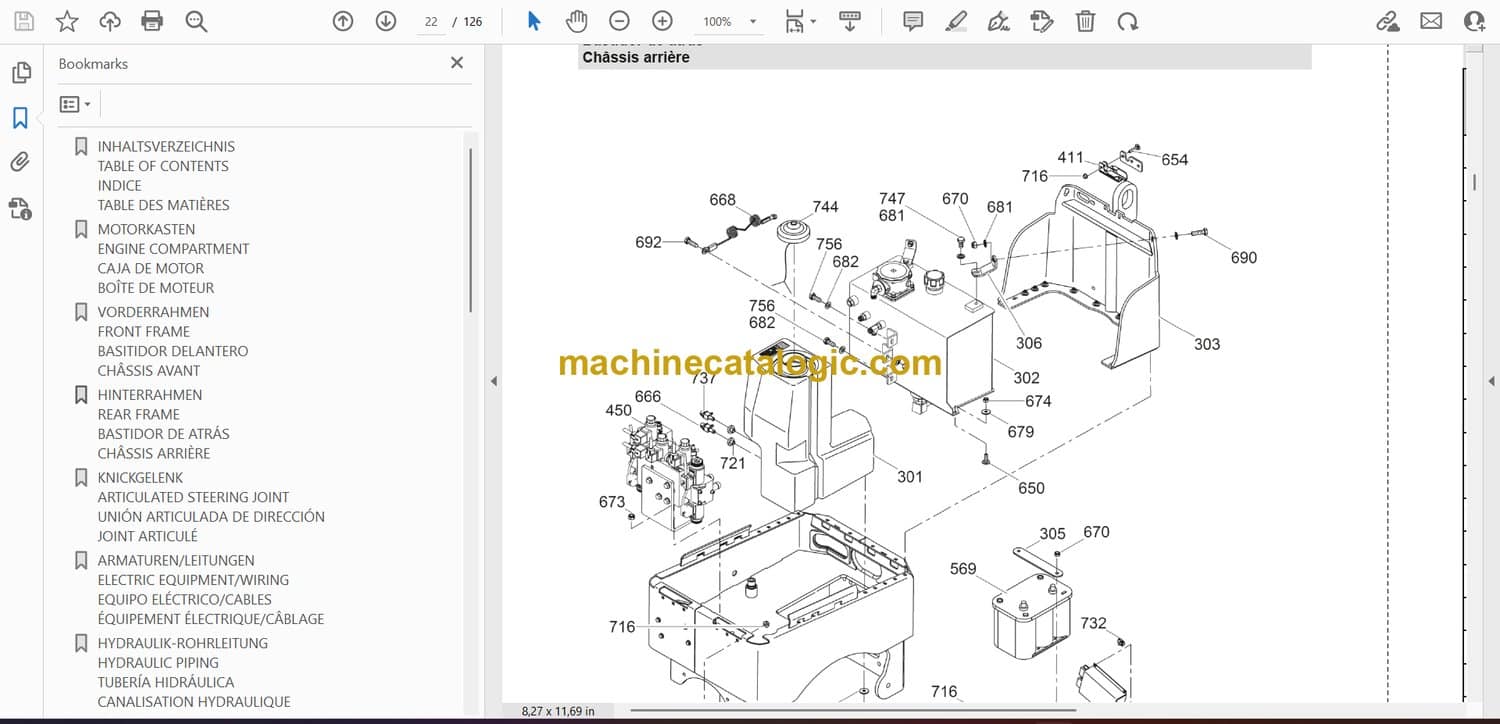
Task: Click the Save file icon
Action: 24,21
